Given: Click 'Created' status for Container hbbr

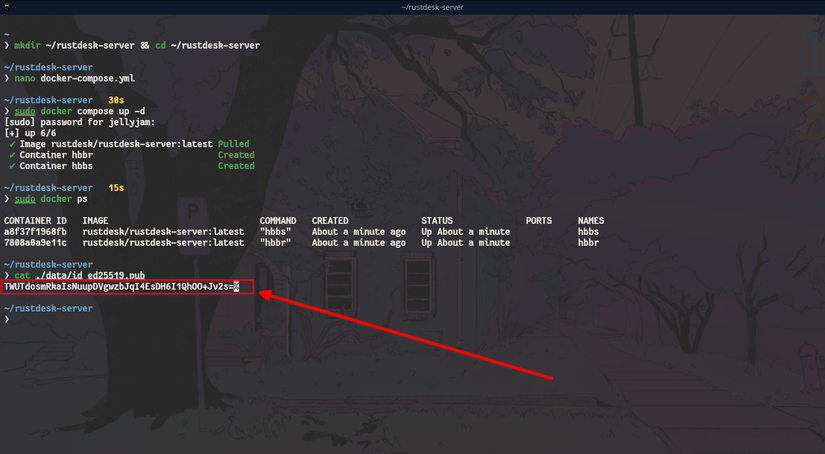Looking at the screenshot, I should [236, 155].
